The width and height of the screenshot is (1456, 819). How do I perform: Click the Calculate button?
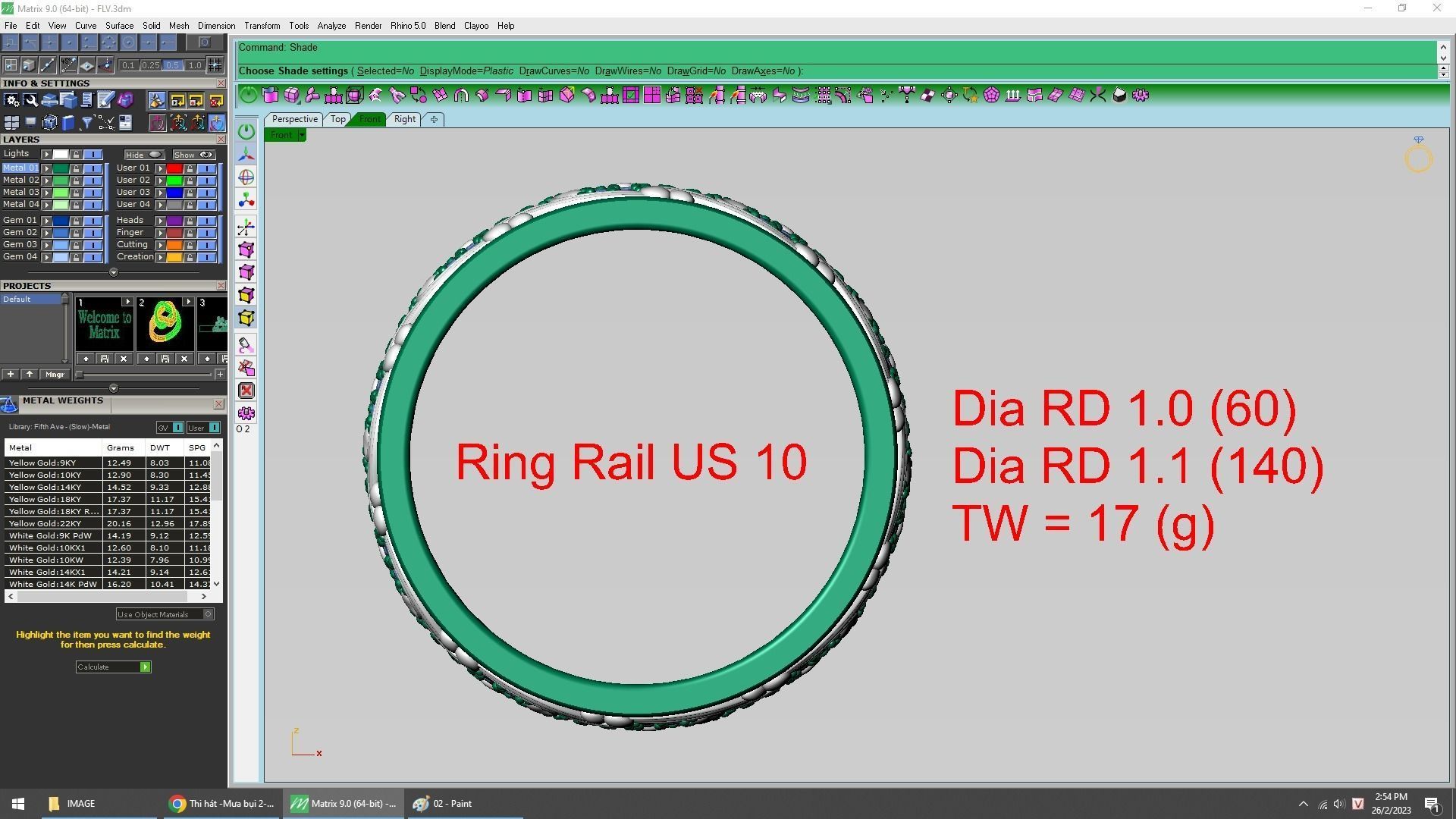[x=113, y=667]
